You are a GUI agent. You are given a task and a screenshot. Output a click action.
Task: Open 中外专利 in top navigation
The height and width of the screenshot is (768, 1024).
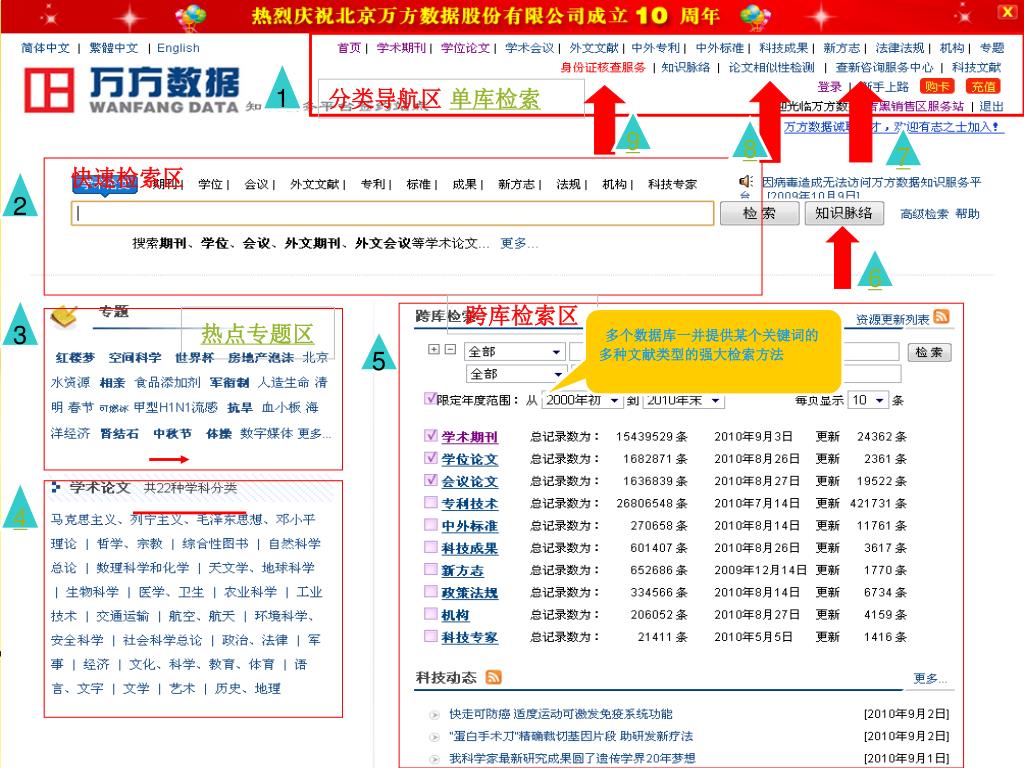[656, 48]
